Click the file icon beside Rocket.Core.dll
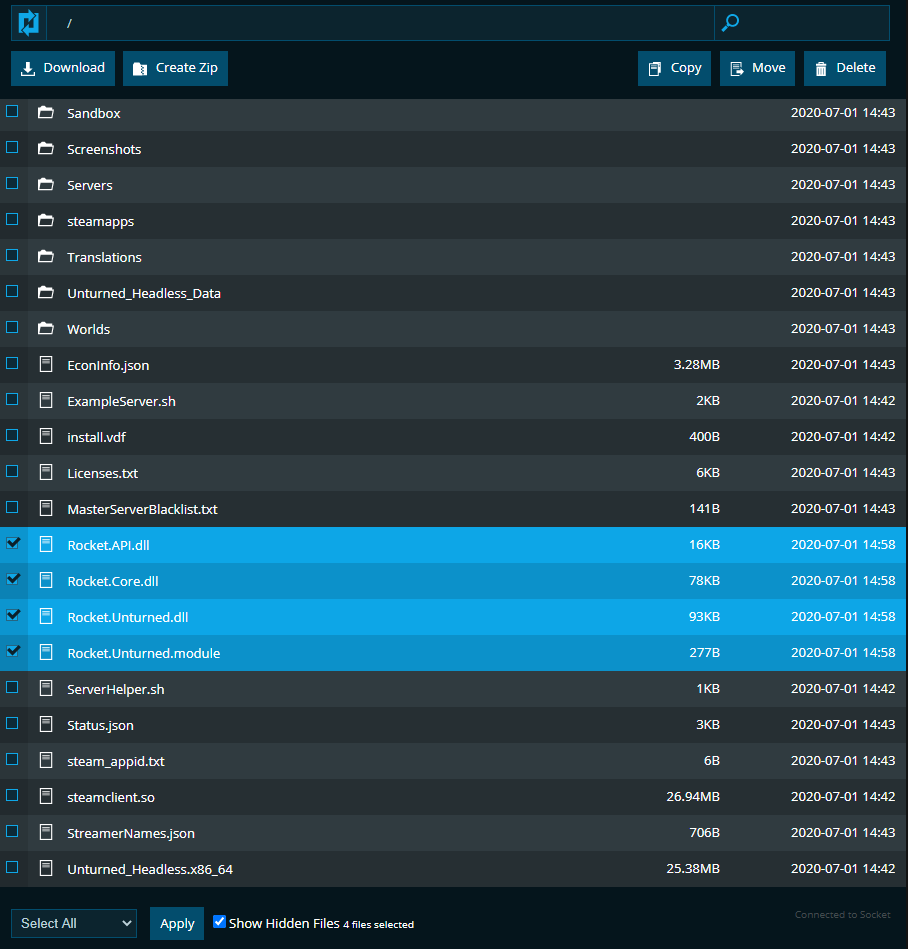This screenshot has height=949, width=908. pyautogui.click(x=45, y=581)
